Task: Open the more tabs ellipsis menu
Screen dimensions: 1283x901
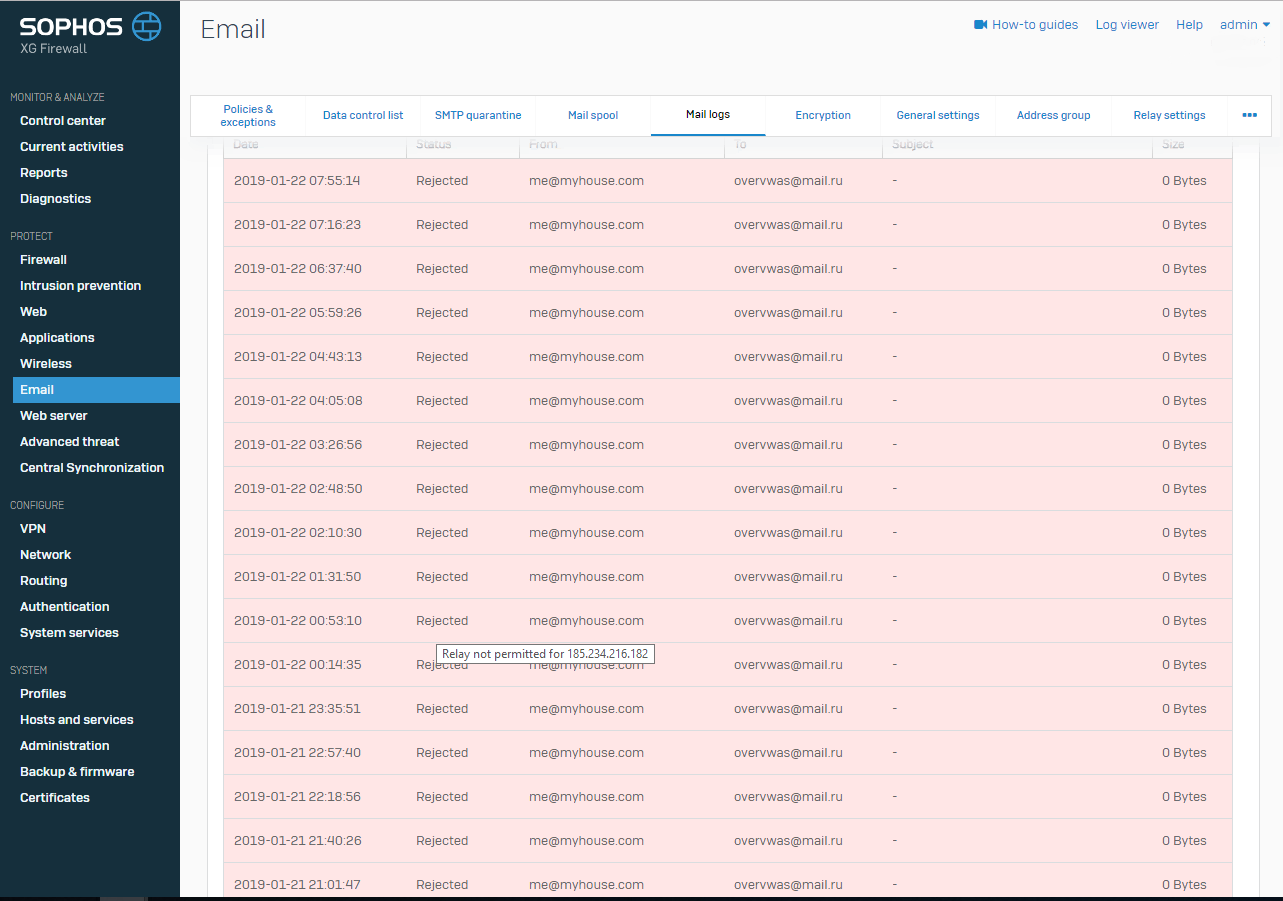Action: pyautogui.click(x=1249, y=115)
